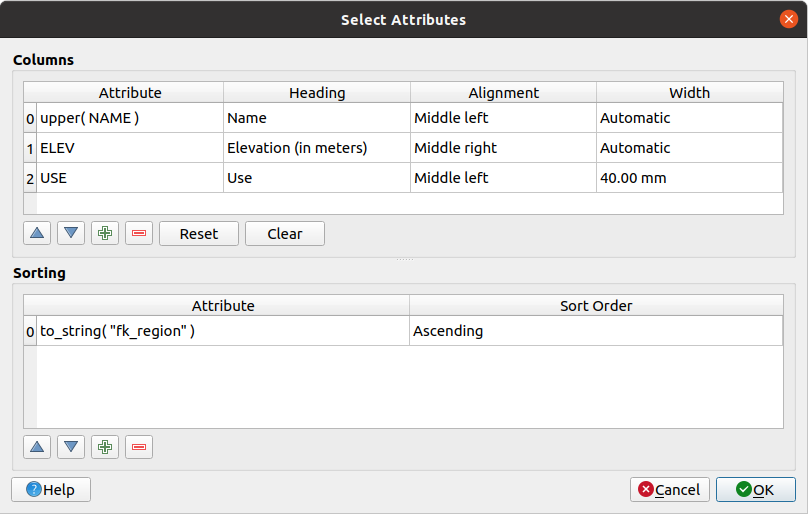Select the Elevation (in meters) heading cell

(x=316, y=148)
